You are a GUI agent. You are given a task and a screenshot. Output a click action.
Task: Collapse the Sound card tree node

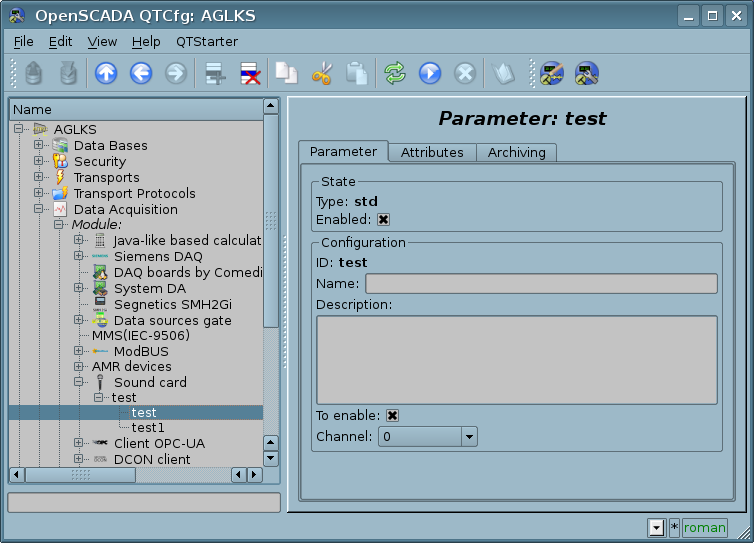click(79, 382)
